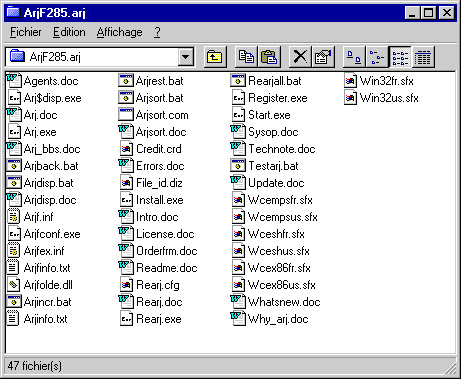Select the Agents.doc file icon
The height and width of the screenshot is (379, 461).
pyautogui.click(x=14, y=81)
